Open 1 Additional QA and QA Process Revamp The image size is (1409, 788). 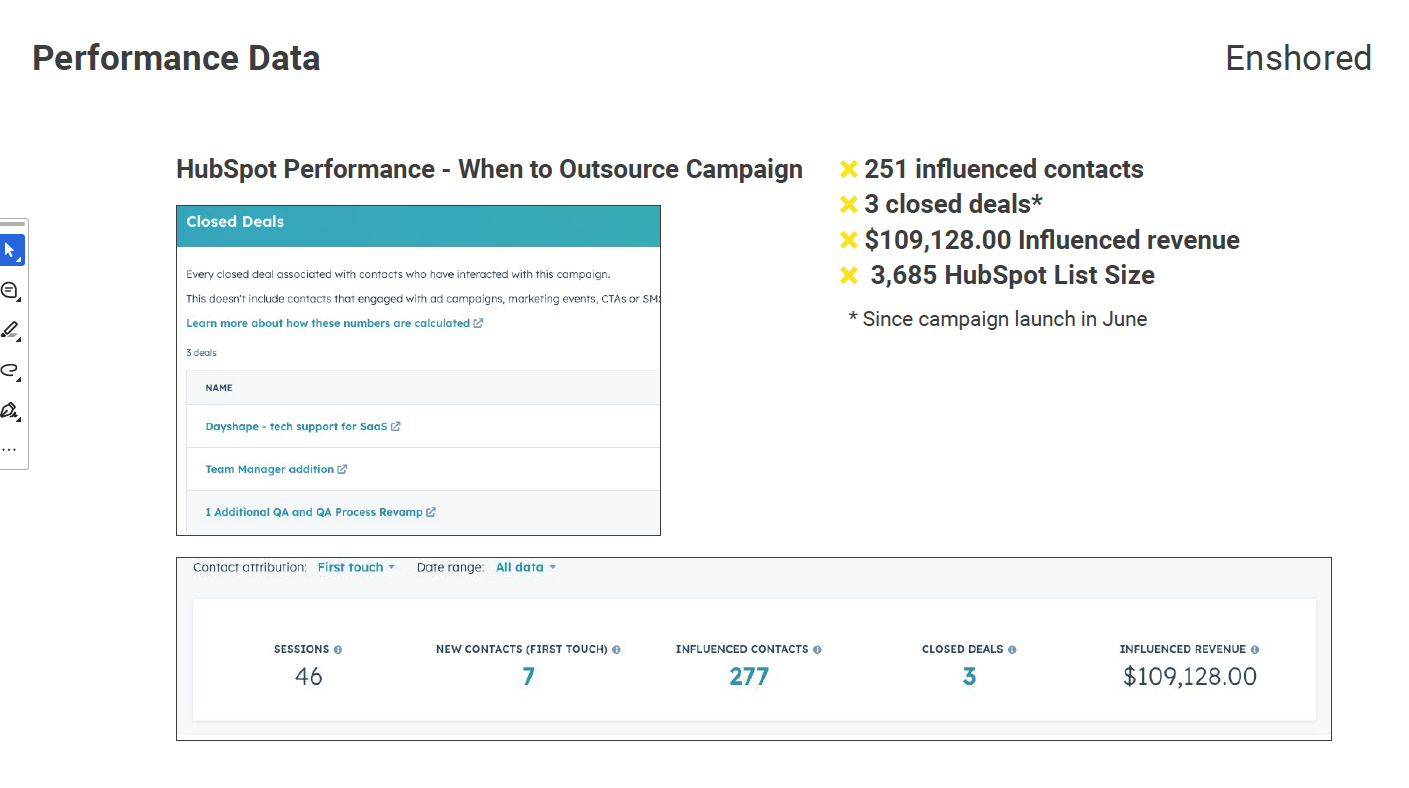[x=314, y=512]
